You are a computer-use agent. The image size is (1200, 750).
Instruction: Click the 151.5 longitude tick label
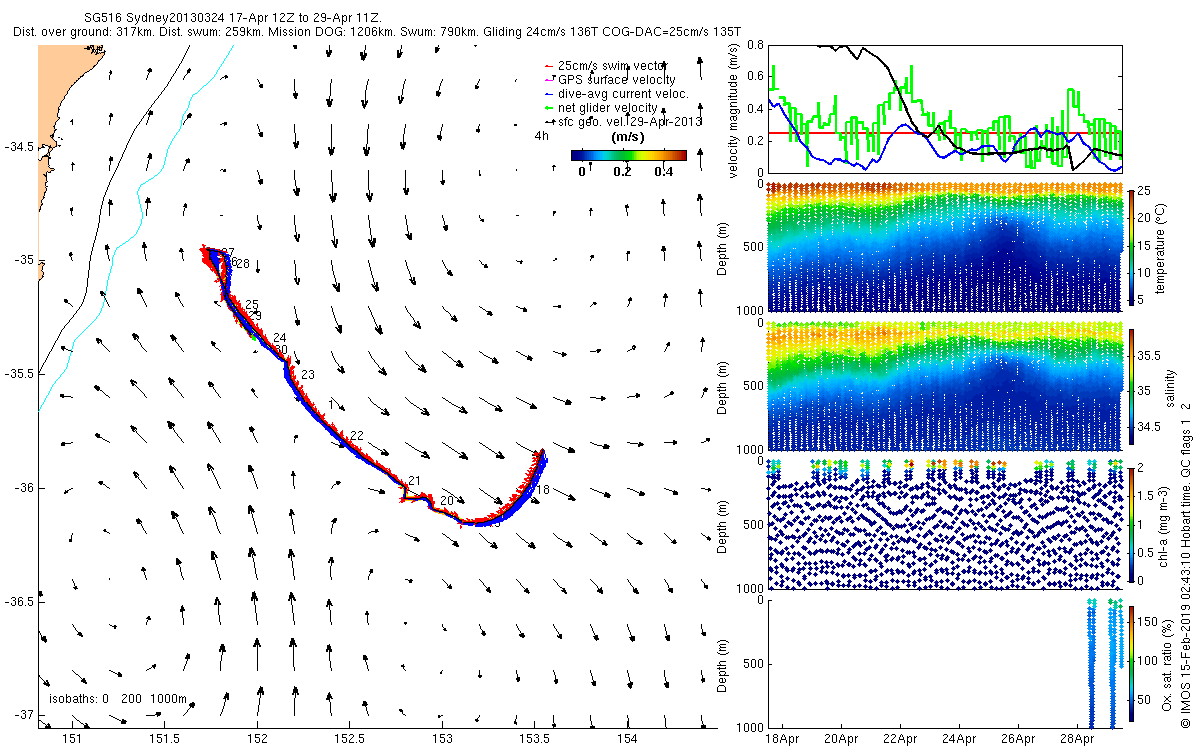pyautogui.click(x=164, y=739)
